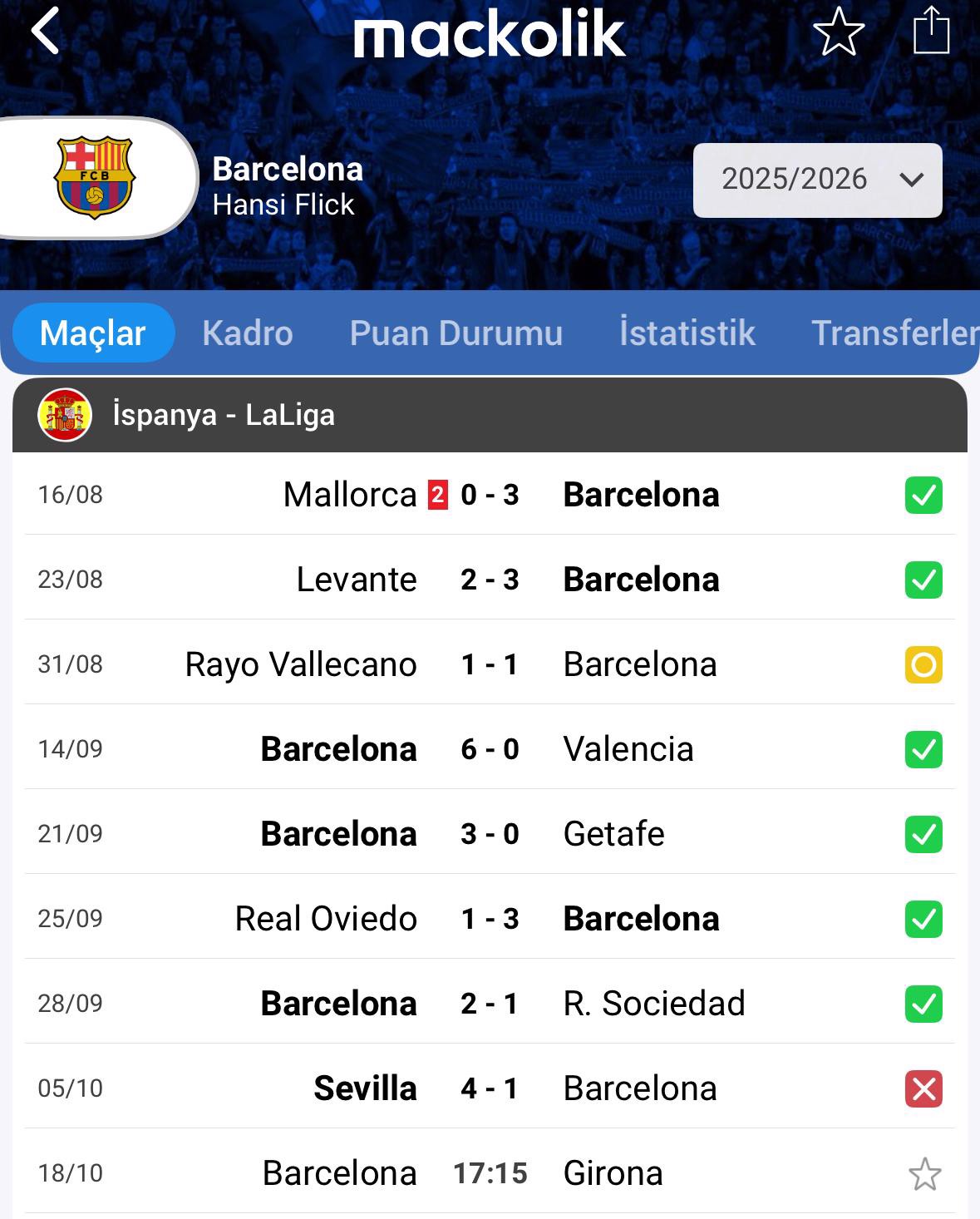Tap green win icon for Mallorca match
The width and height of the screenshot is (980, 1219).
tap(923, 496)
